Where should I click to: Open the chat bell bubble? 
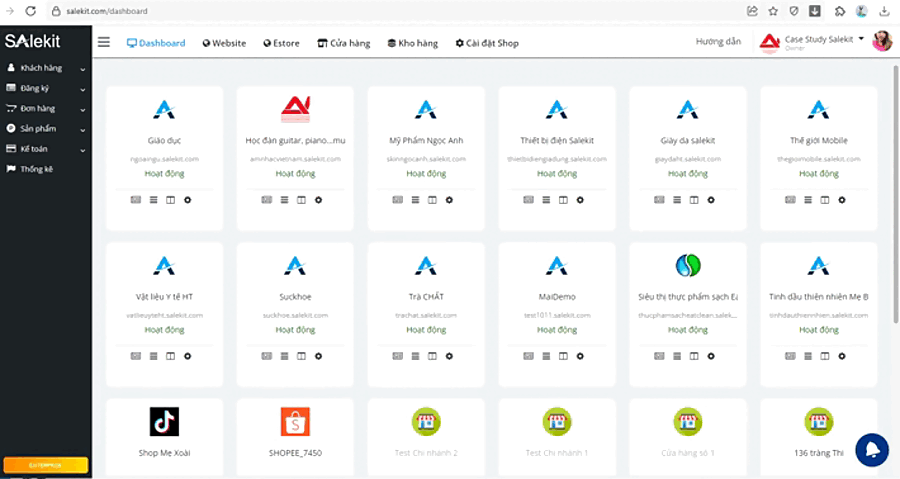pyautogui.click(x=872, y=449)
